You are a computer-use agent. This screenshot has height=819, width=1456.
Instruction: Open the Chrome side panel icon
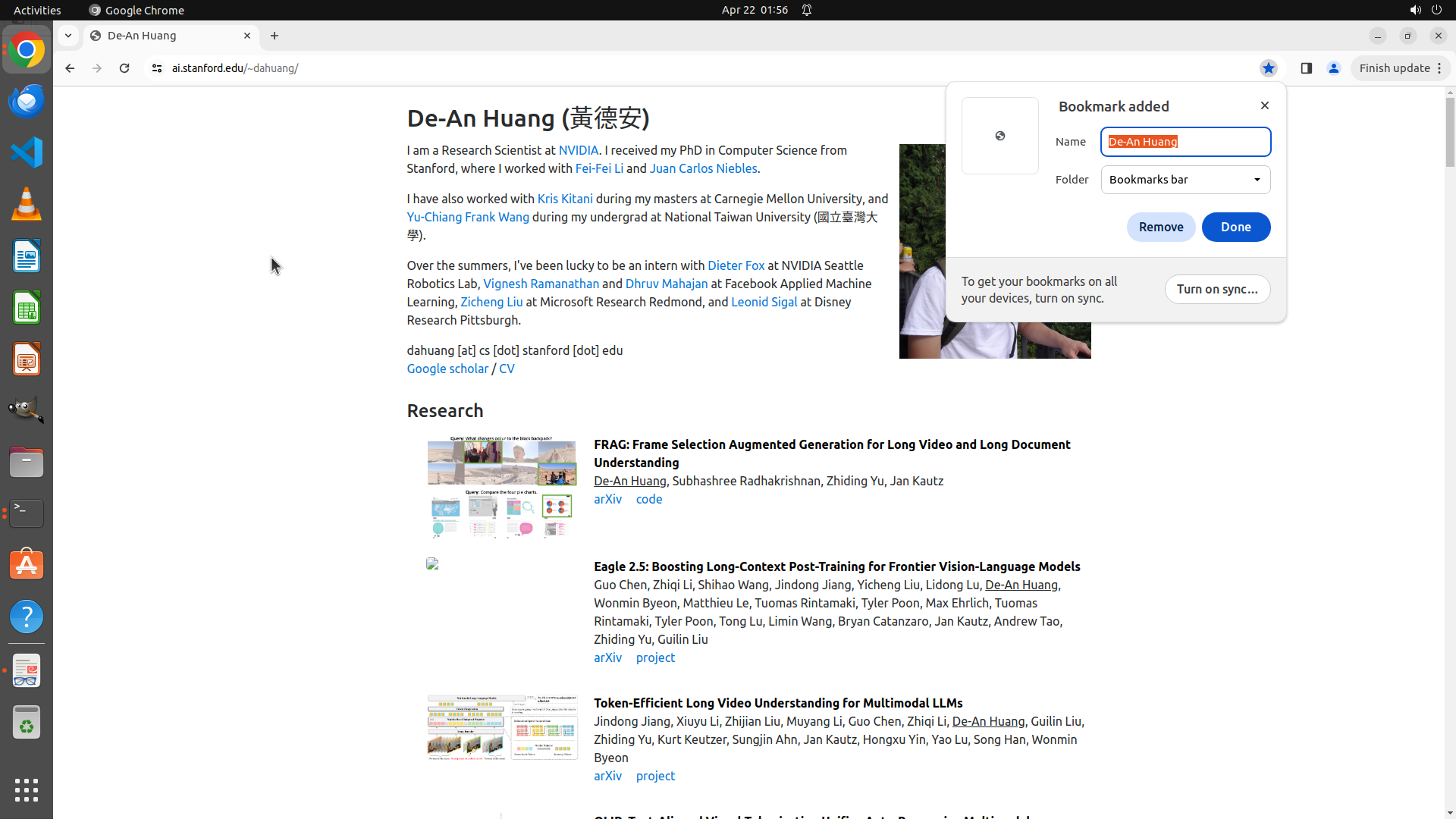[1306, 68]
